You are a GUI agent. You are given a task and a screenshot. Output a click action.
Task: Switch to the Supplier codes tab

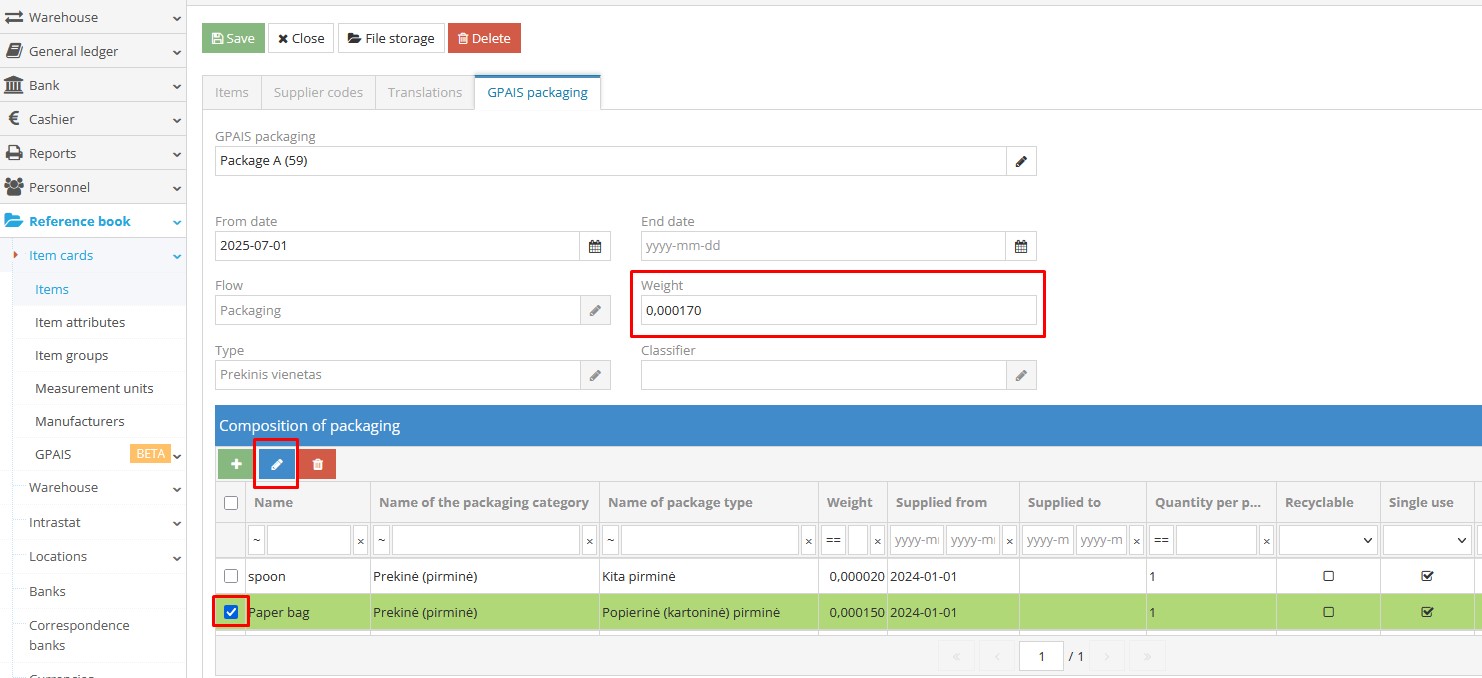pos(318,92)
